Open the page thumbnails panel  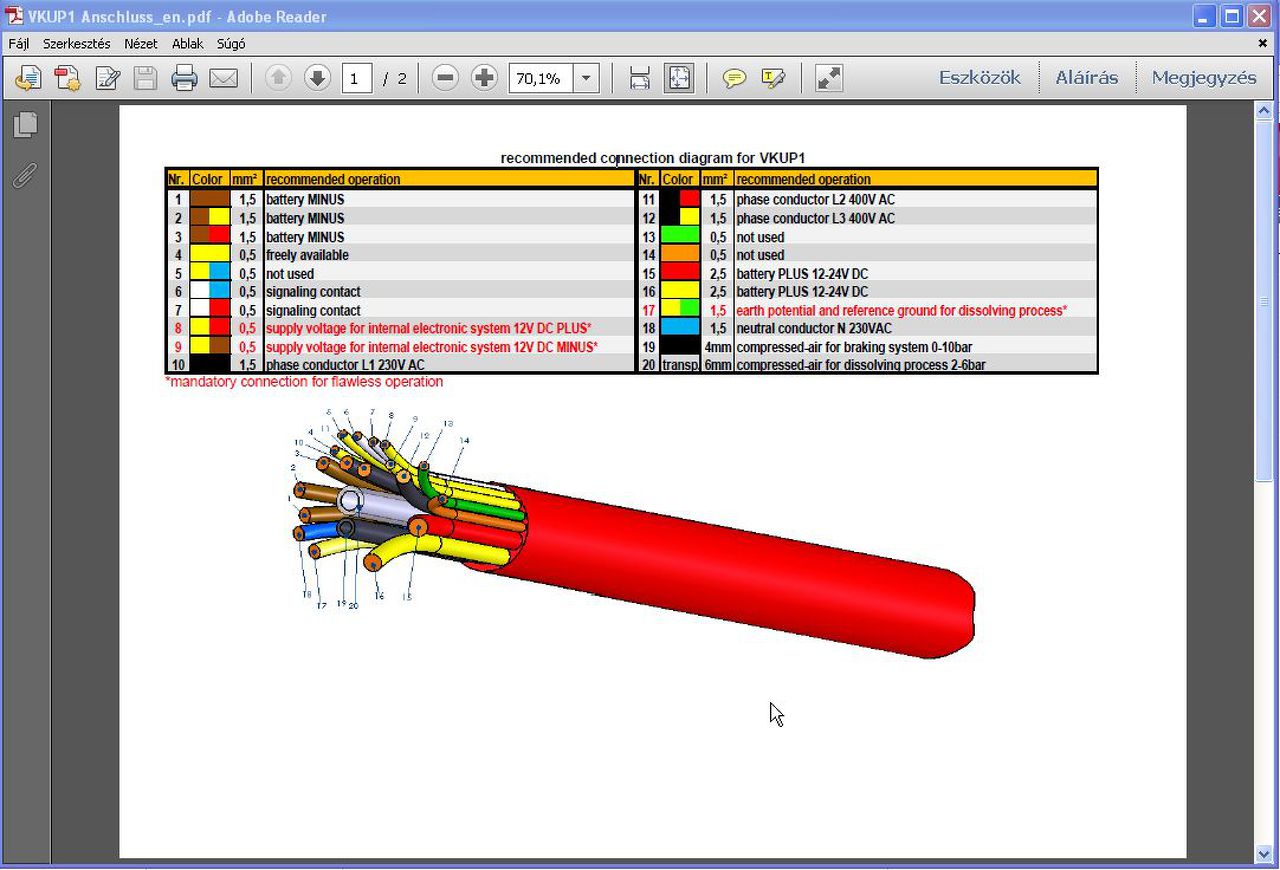[x=25, y=124]
